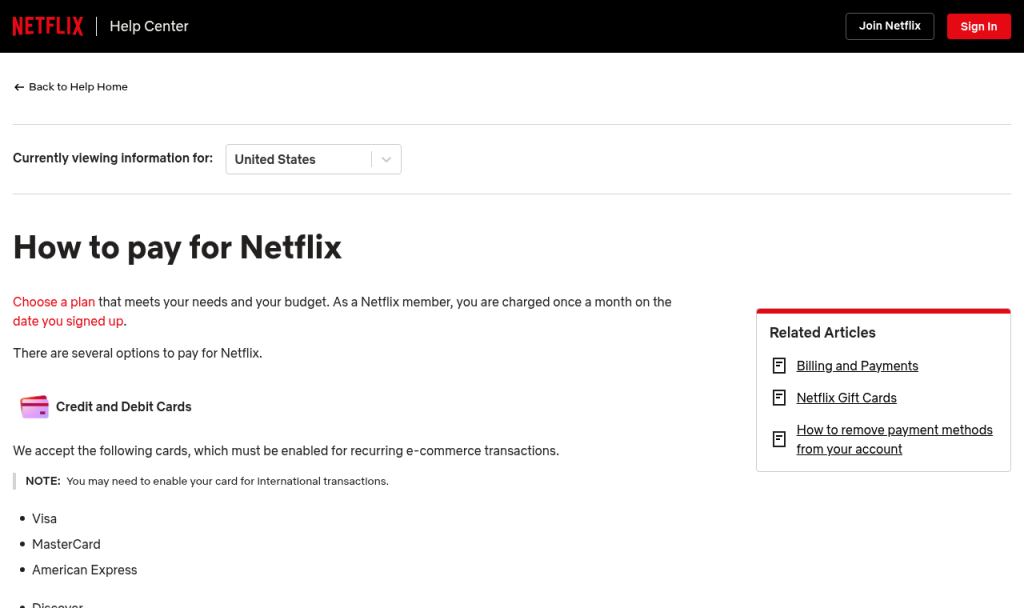Click the red Sign In button
The width and height of the screenshot is (1024, 608).
(978, 26)
